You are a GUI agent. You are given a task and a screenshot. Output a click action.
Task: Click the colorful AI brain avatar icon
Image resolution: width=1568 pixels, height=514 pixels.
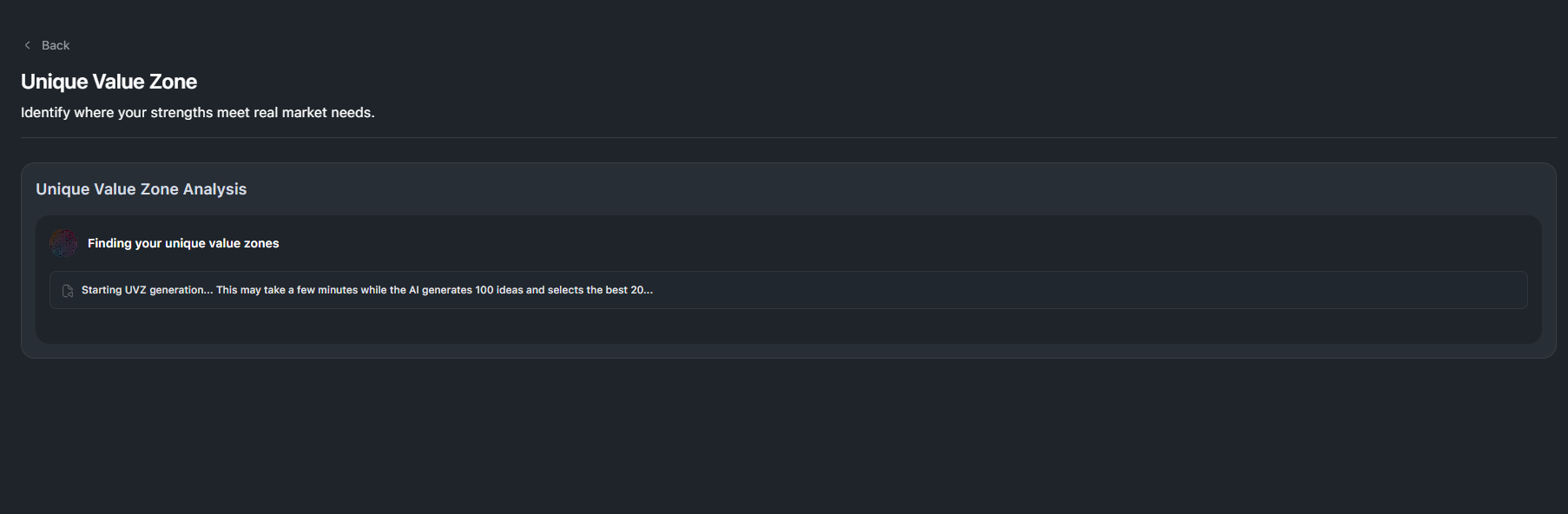63,243
